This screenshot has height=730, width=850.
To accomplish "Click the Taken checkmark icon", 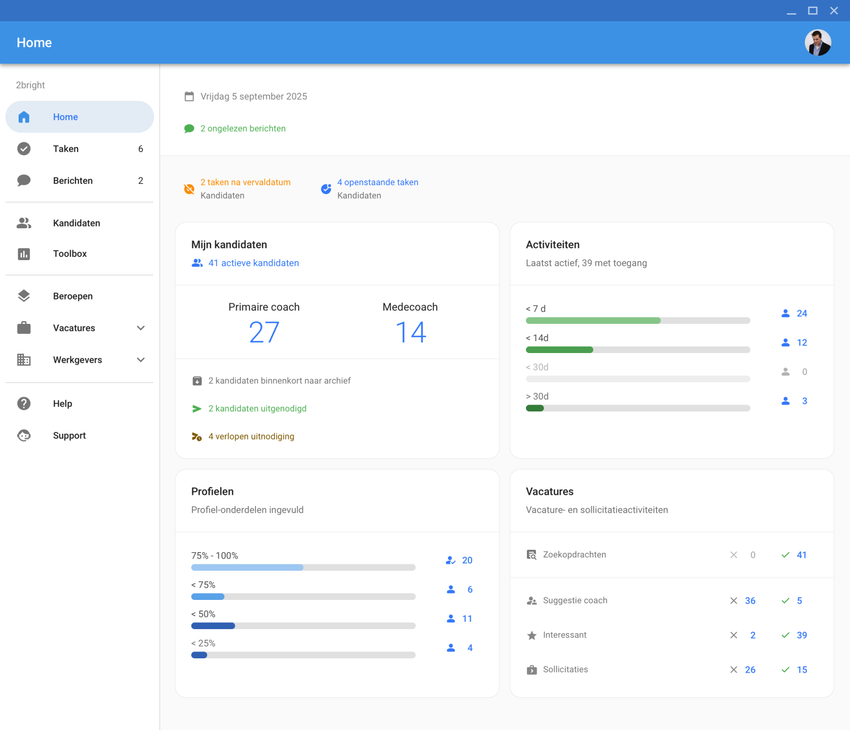I will (24, 149).
